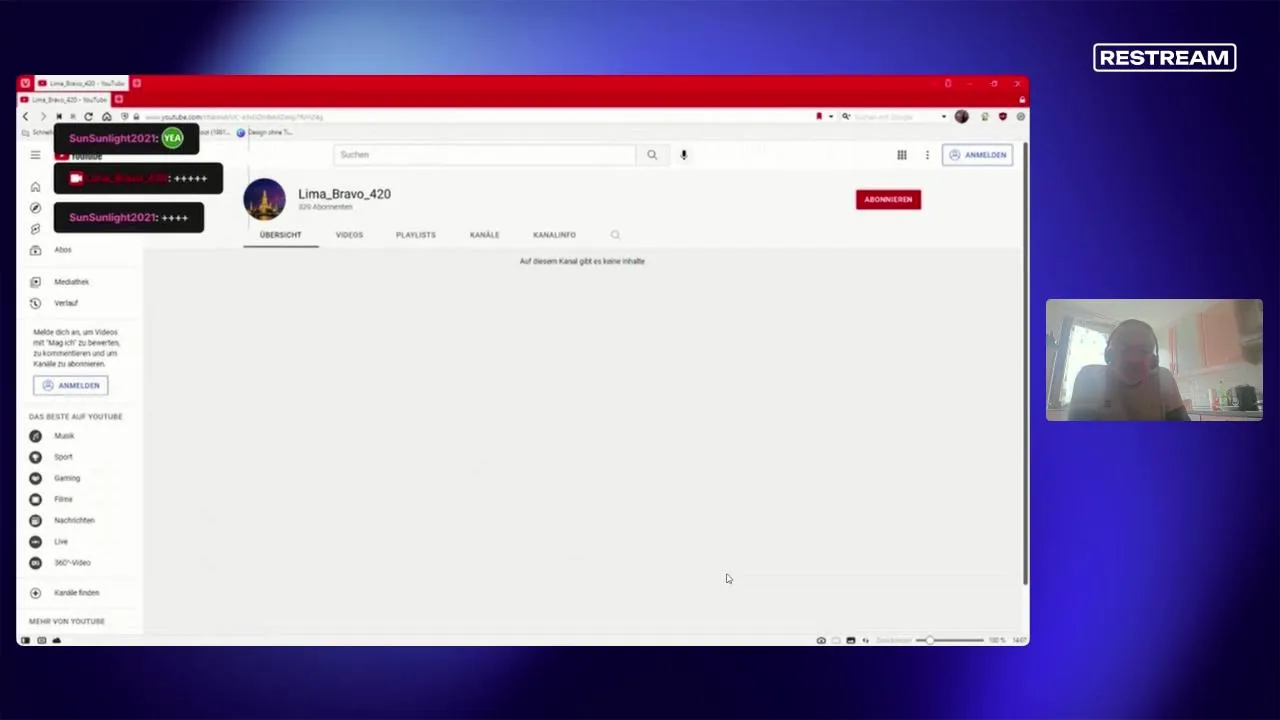Open the Shorts icon in the sidebar
The height and width of the screenshot is (720, 1280).
pos(35,229)
